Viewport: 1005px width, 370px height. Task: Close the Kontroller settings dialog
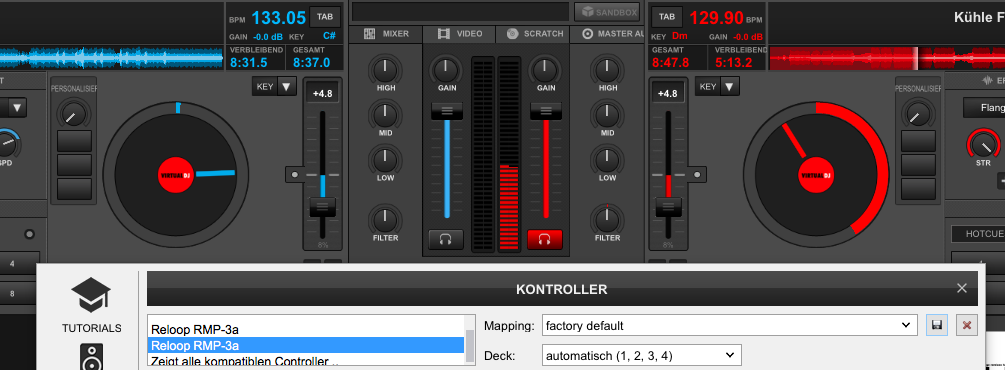(x=961, y=288)
